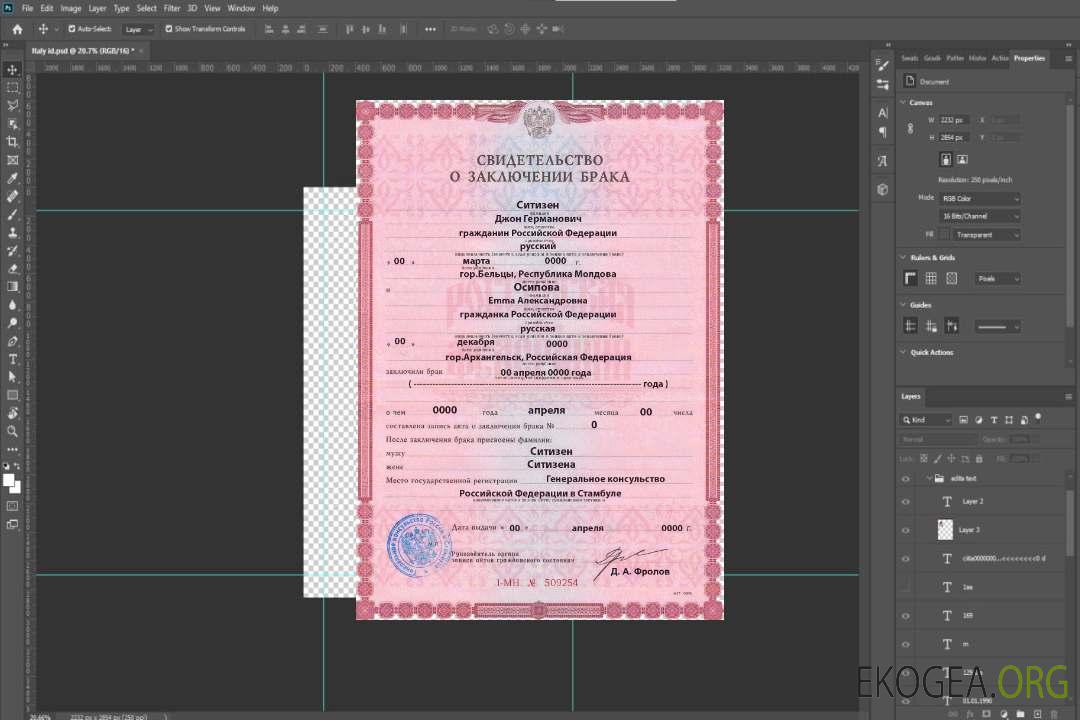This screenshot has width=1080, height=720.
Task: Open the Pixels ruler units dropdown
Action: click(997, 278)
